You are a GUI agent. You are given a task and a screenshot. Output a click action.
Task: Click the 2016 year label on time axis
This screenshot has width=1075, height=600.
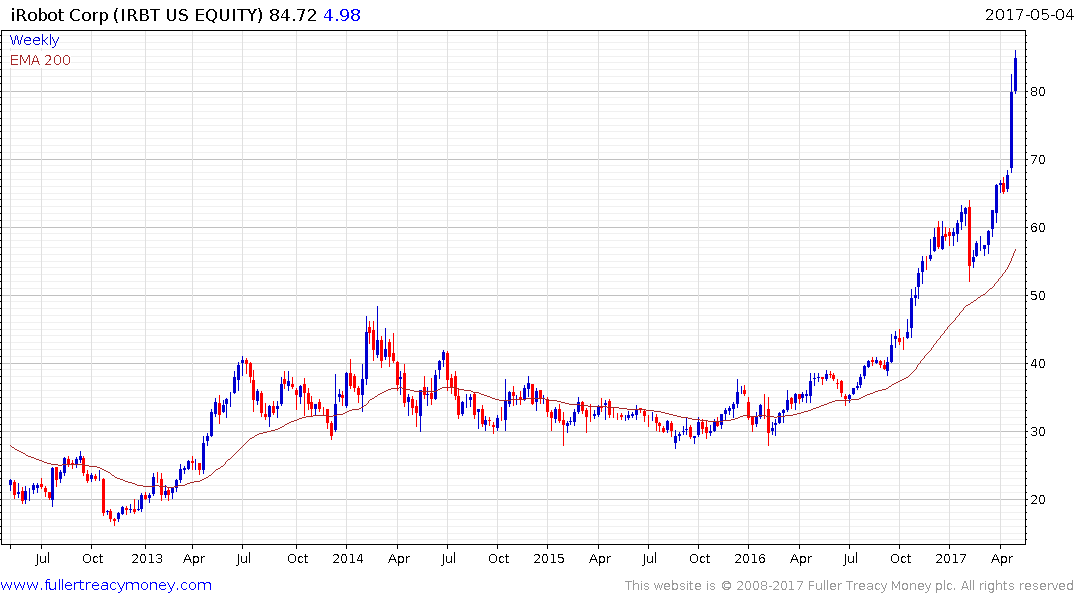[x=749, y=558]
